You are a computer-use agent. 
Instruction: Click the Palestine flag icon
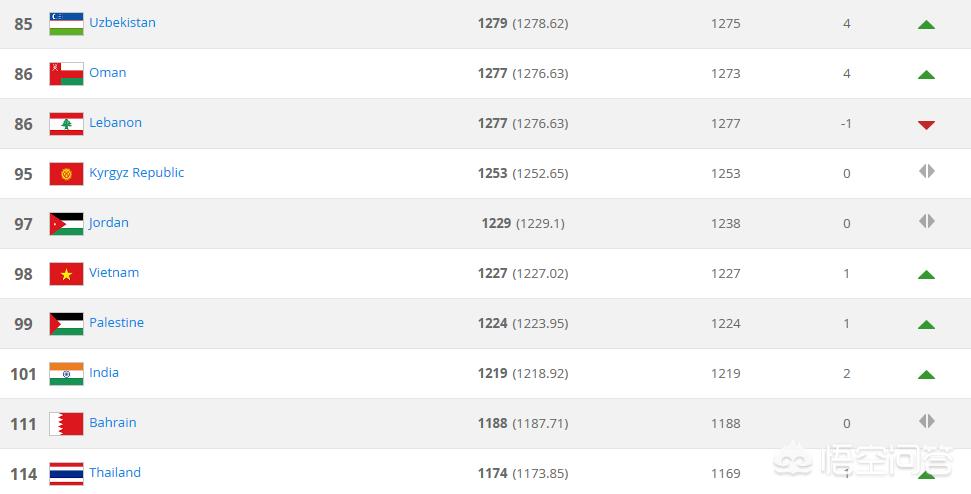(x=66, y=324)
